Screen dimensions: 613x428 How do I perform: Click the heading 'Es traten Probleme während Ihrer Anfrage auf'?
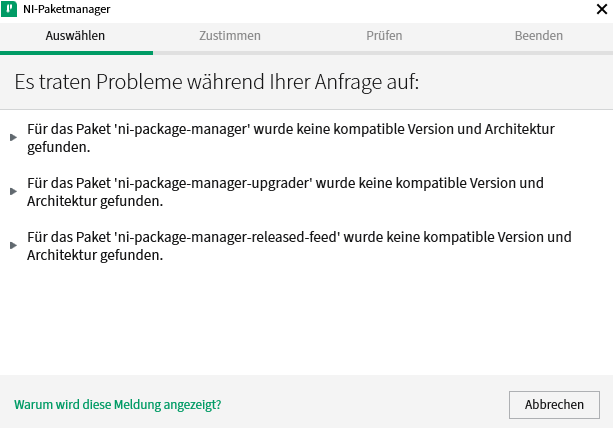(216, 82)
